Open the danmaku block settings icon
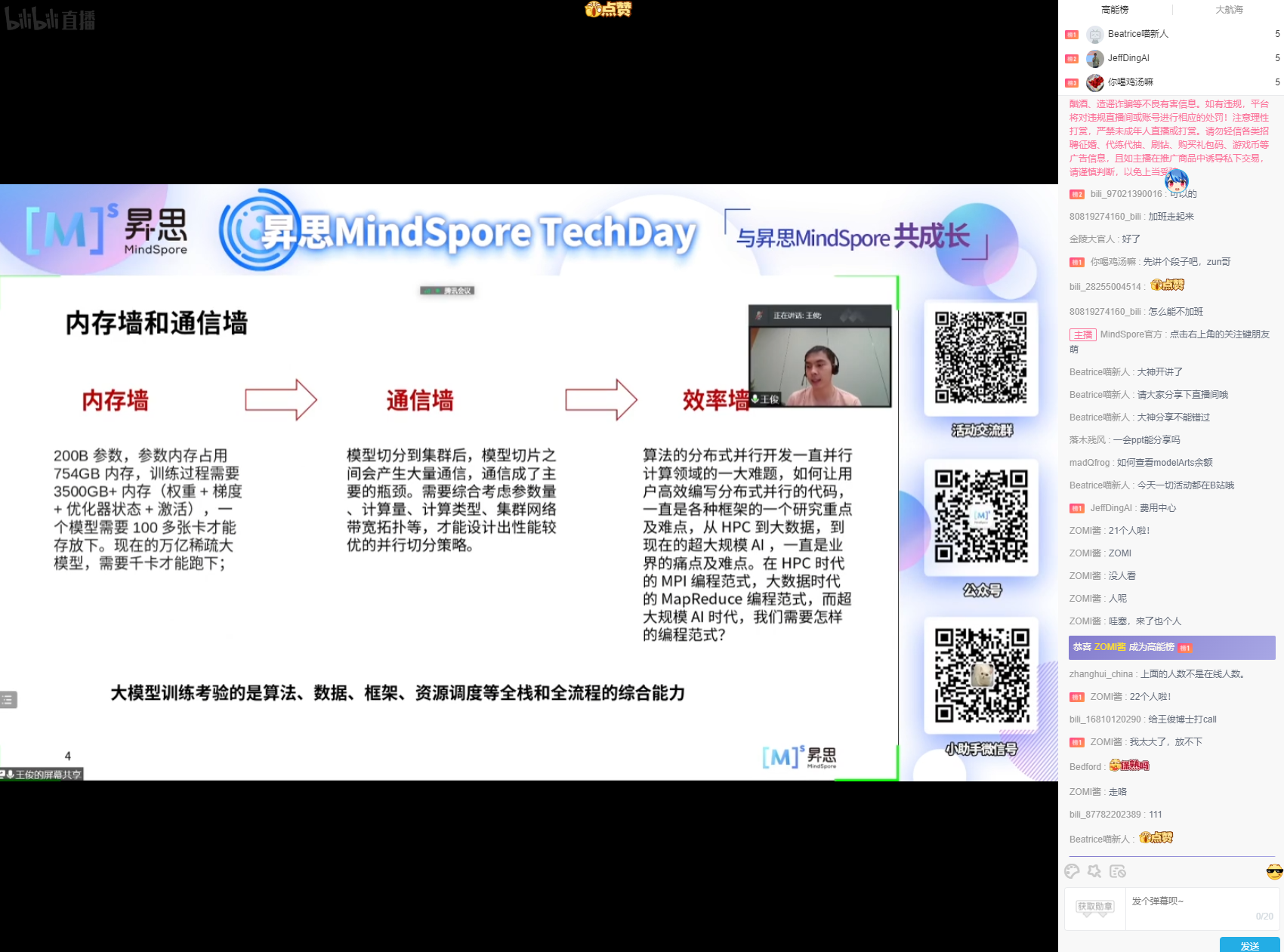 (x=1118, y=871)
